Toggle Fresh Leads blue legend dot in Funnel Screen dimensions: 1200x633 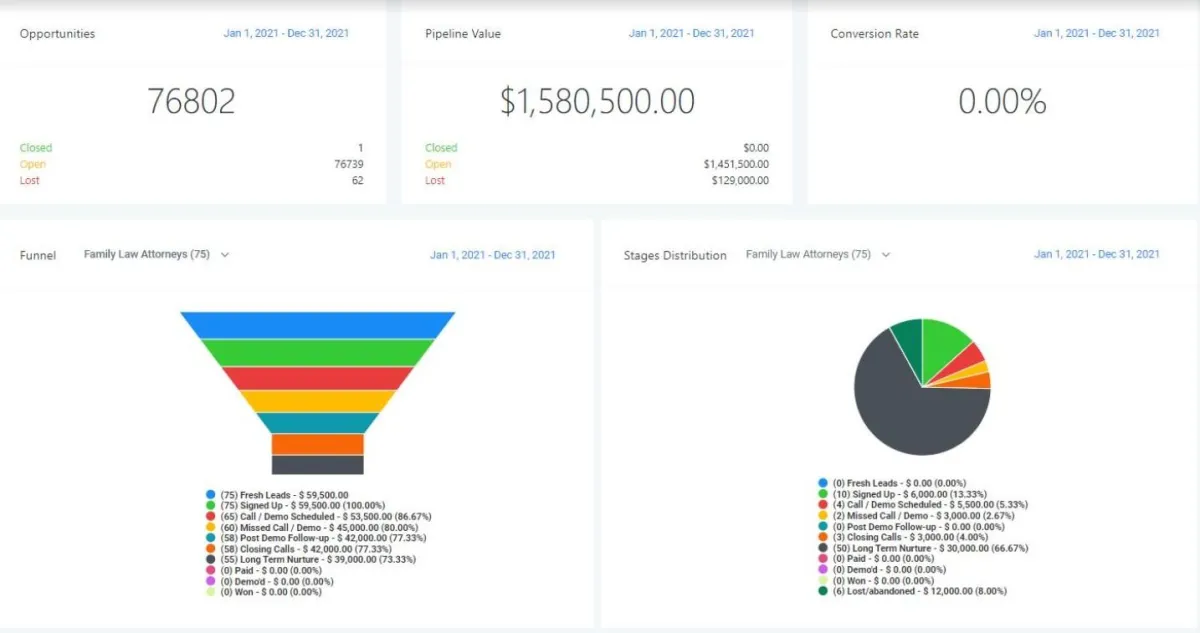click(x=211, y=494)
